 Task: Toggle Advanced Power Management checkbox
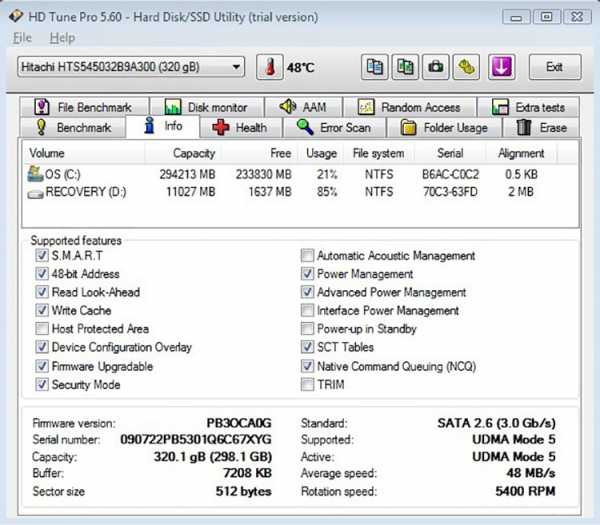307,292
